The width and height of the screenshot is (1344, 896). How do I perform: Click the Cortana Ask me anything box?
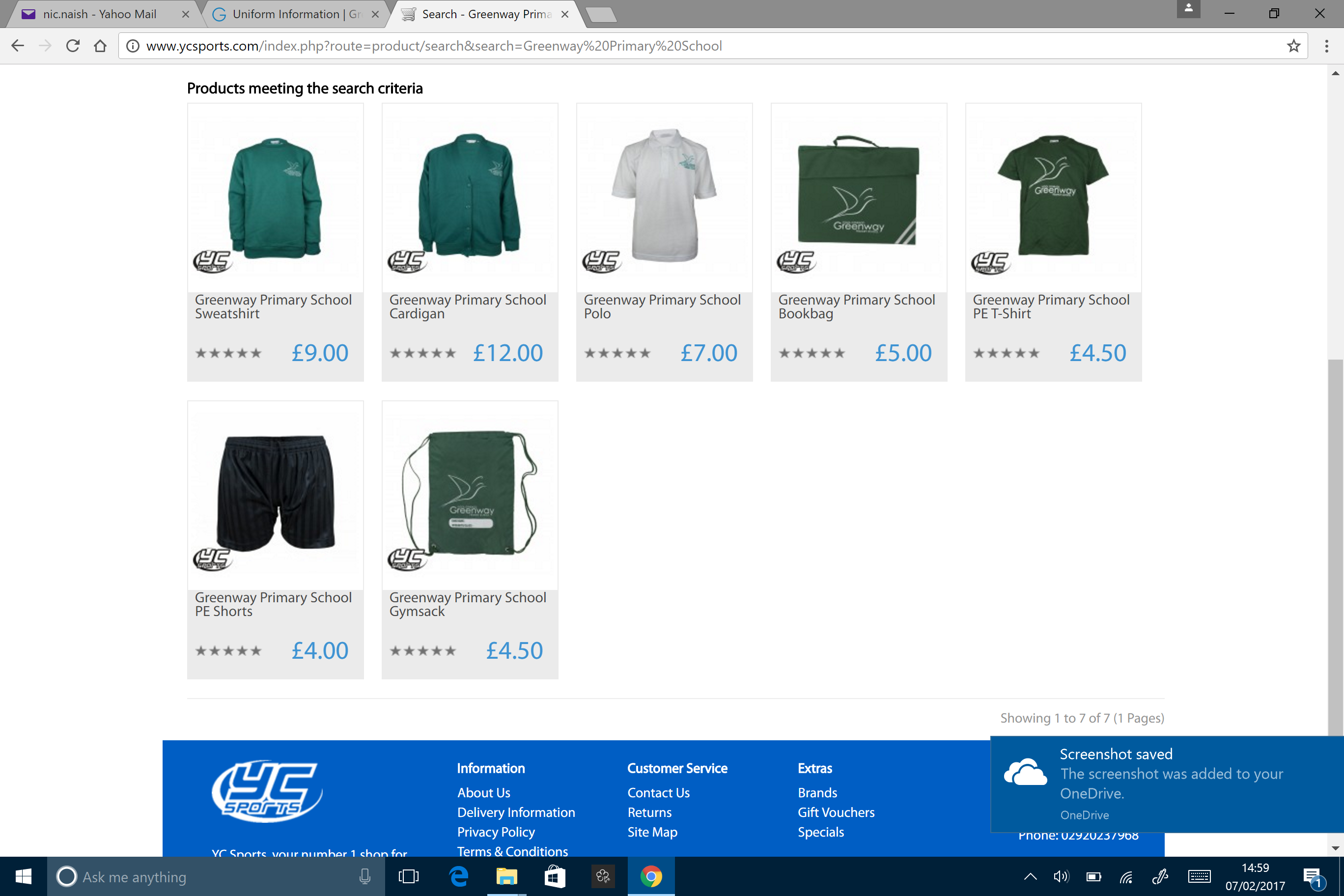(216, 876)
